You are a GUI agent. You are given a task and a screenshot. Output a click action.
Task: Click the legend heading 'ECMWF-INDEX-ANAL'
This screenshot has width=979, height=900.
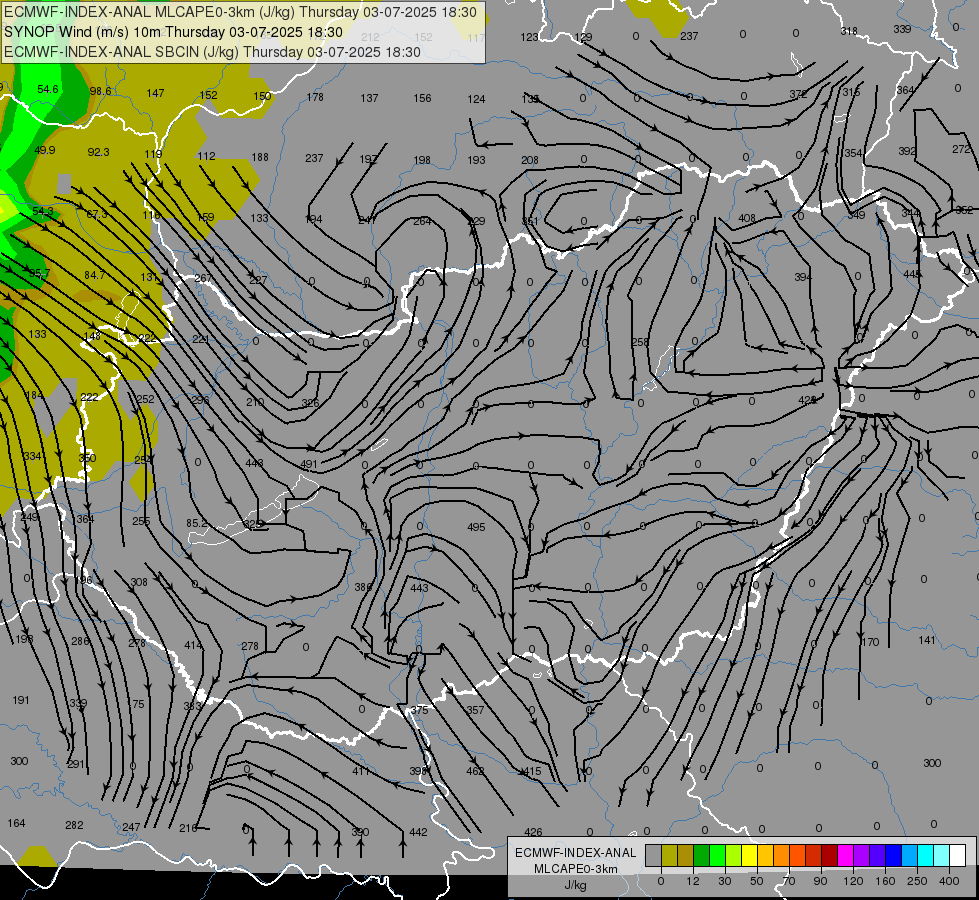[576, 853]
